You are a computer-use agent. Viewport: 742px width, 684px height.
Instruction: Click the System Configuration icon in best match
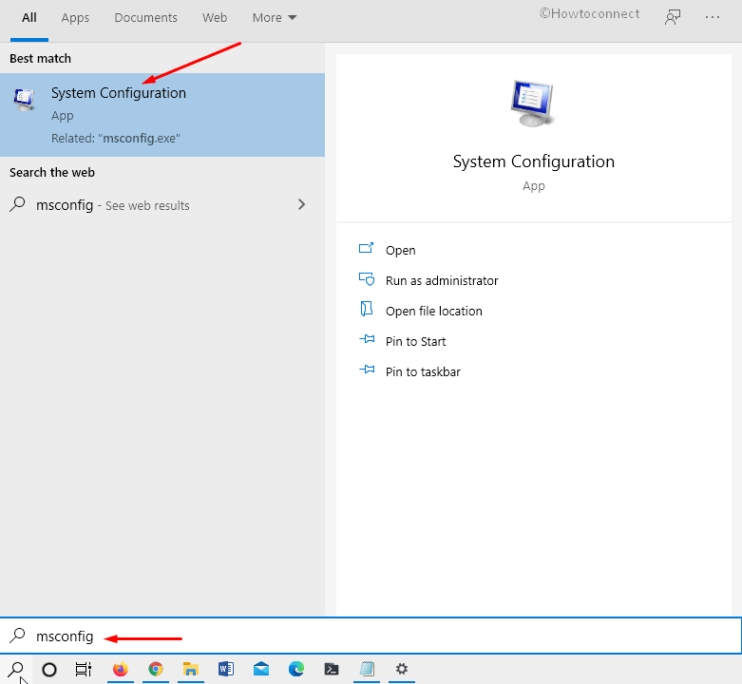[x=24, y=99]
